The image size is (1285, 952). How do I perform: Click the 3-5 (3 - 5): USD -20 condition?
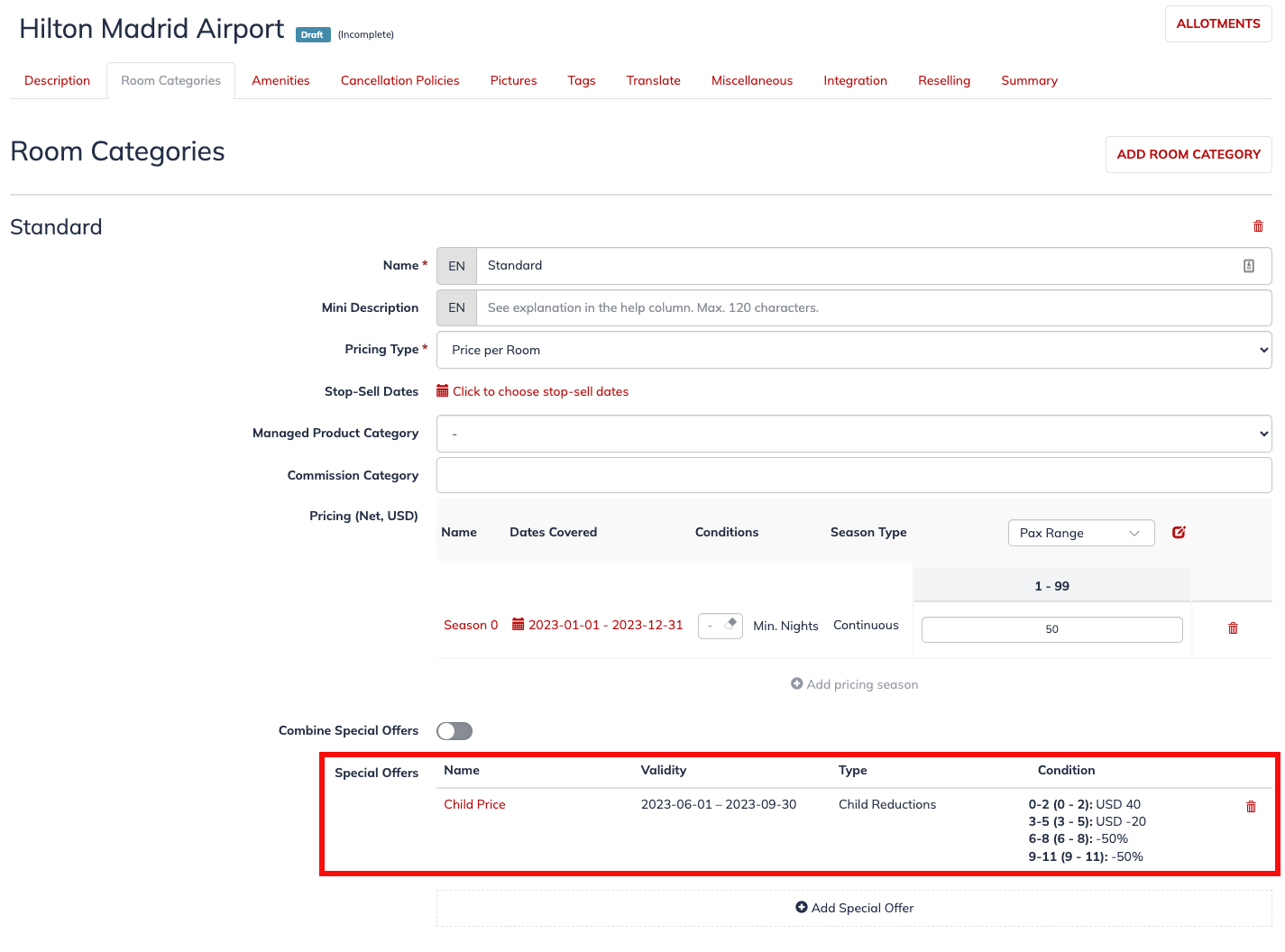click(x=1088, y=821)
